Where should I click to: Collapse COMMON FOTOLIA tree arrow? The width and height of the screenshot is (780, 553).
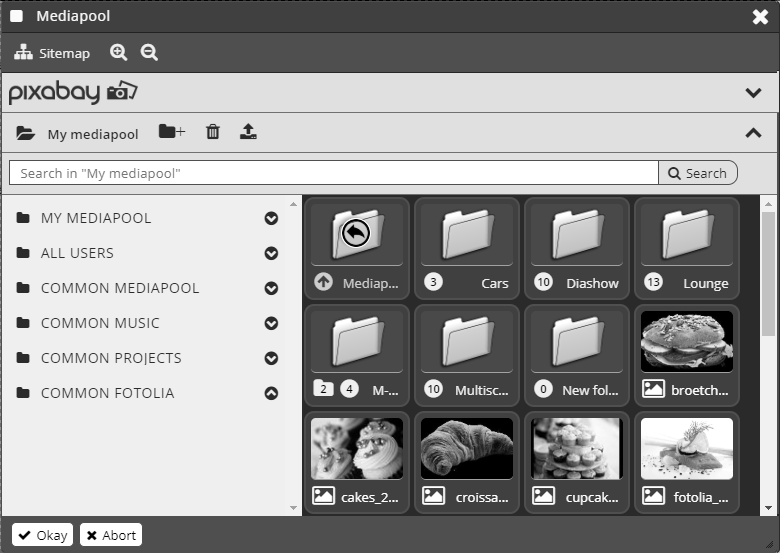click(x=271, y=393)
